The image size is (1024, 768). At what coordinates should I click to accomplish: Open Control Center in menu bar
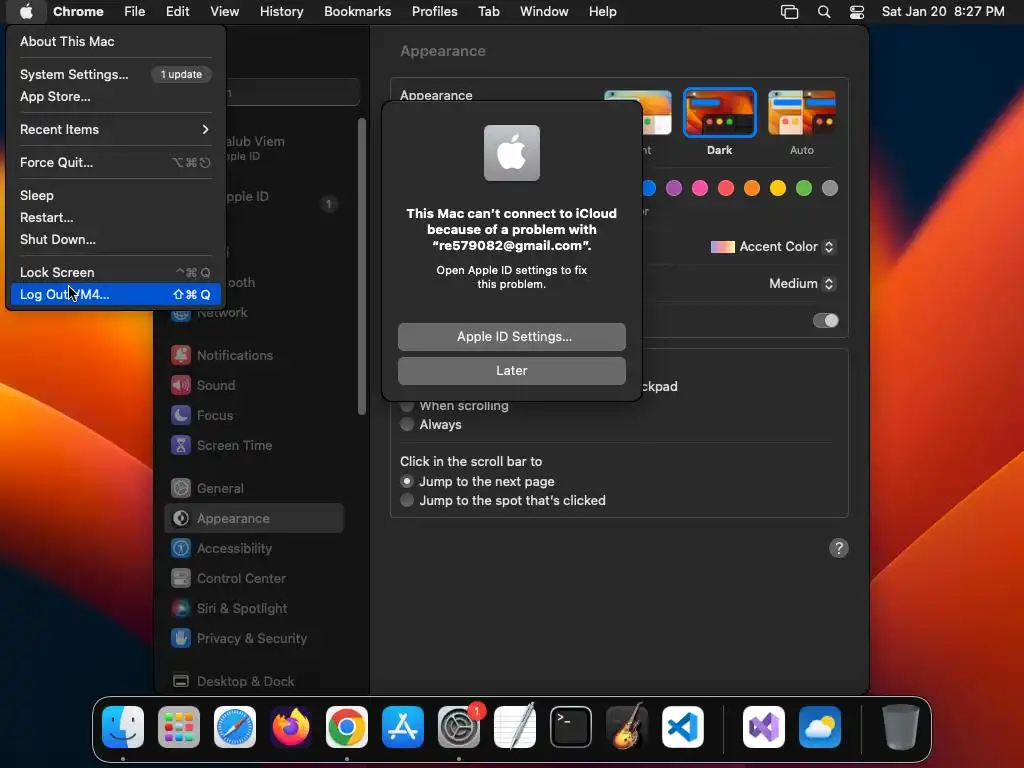(x=857, y=12)
